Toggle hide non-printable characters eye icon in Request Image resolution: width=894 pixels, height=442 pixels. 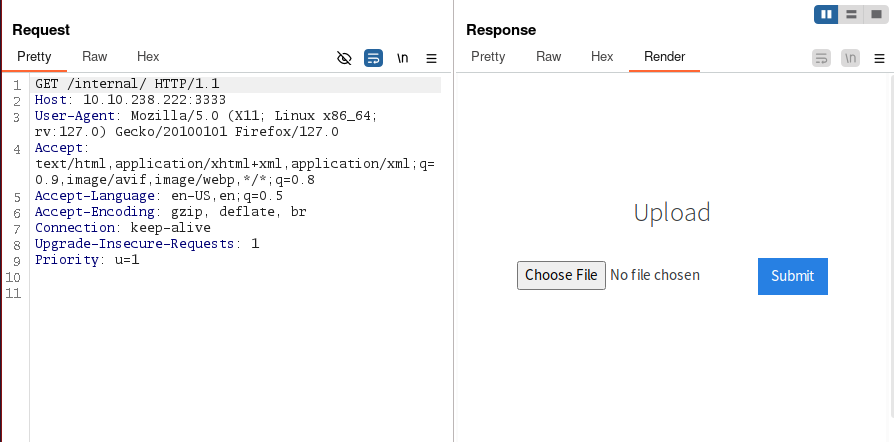point(344,58)
